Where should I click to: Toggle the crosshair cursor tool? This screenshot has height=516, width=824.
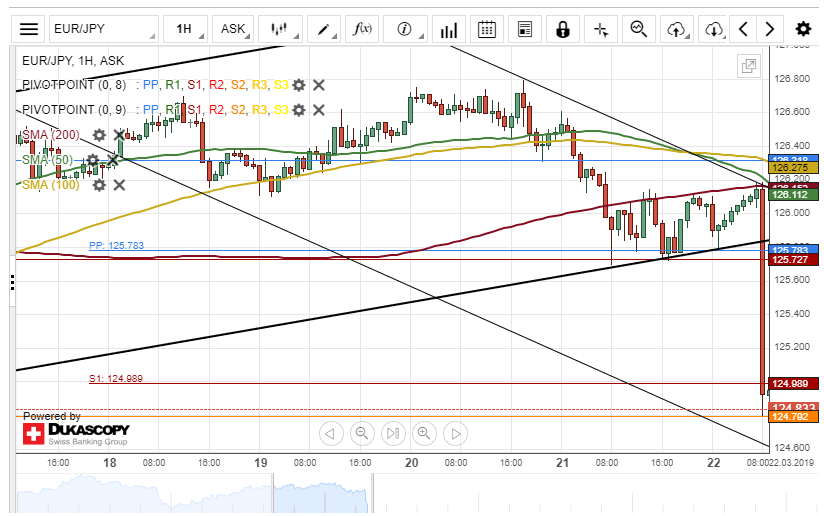click(601, 29)
